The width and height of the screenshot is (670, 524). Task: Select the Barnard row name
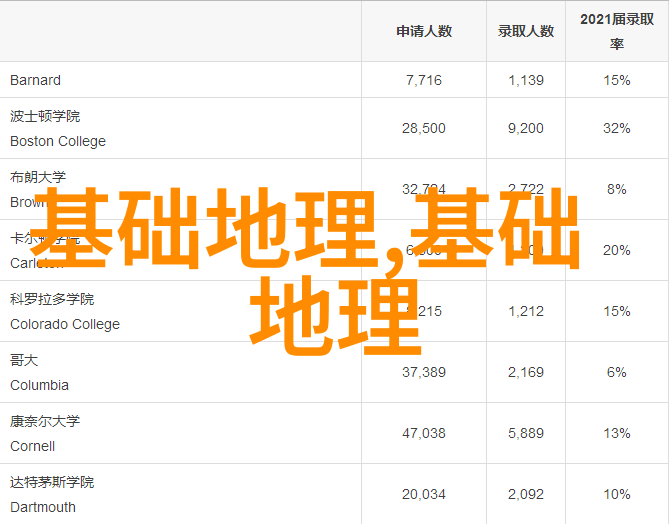tap(35, 80)
